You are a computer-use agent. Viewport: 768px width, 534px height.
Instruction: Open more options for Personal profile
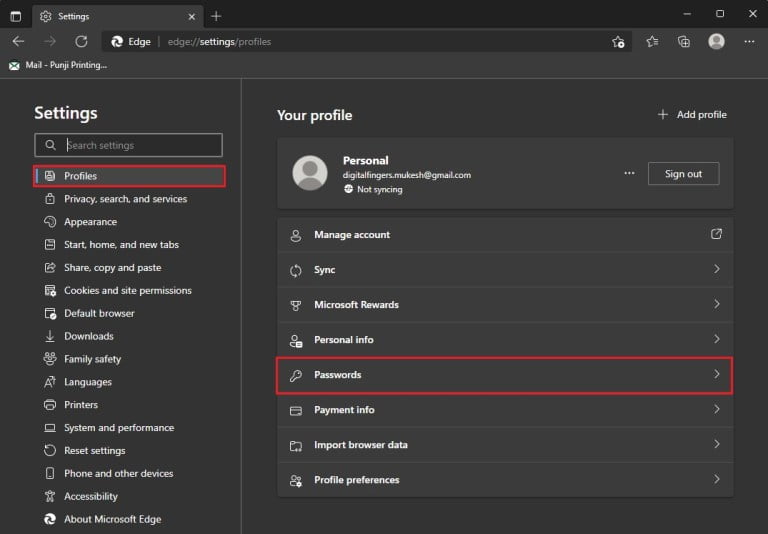tap(629, 173)
